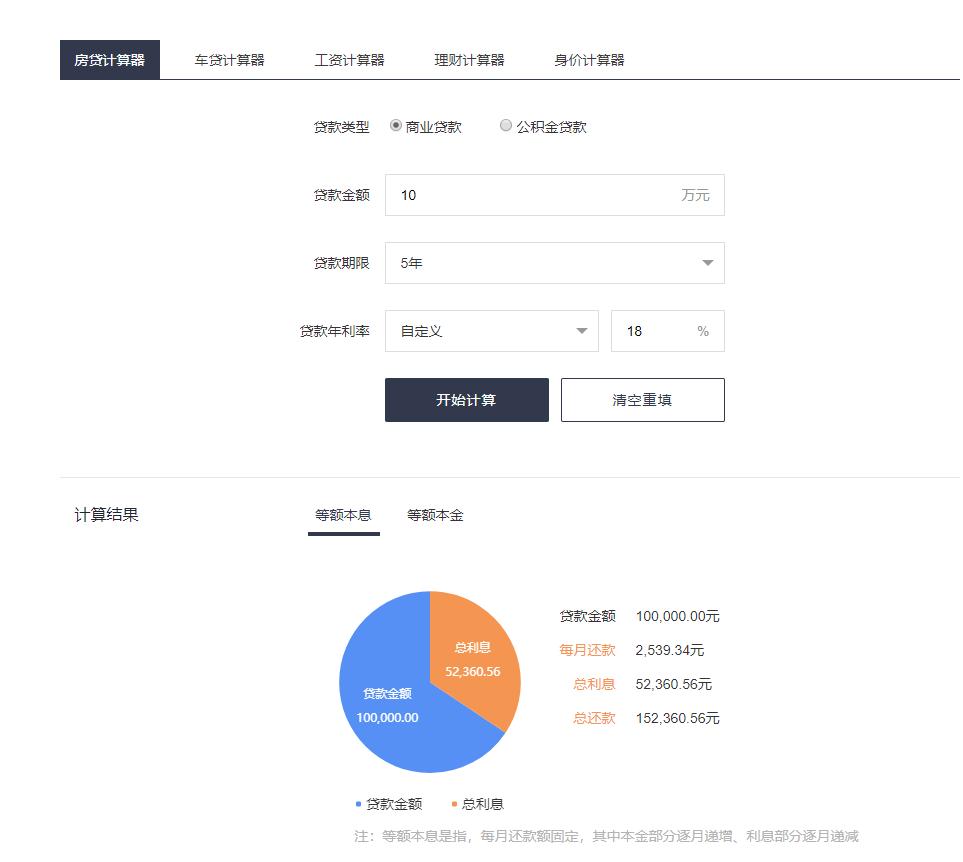
Task: Click the 开始计算 button
Action: [x=466, y=399]
